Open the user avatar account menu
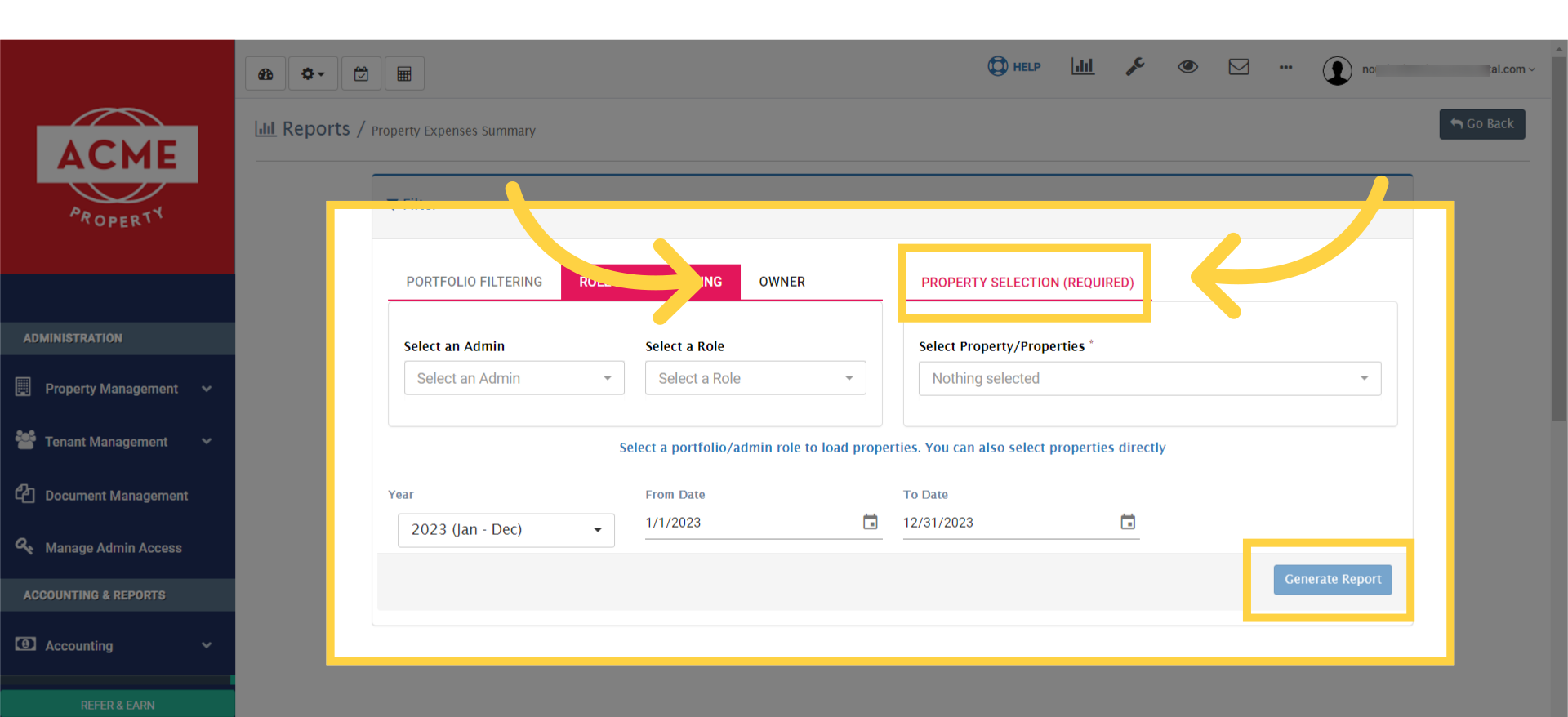Screen dimensions: 1568x717 point(1337,70)
